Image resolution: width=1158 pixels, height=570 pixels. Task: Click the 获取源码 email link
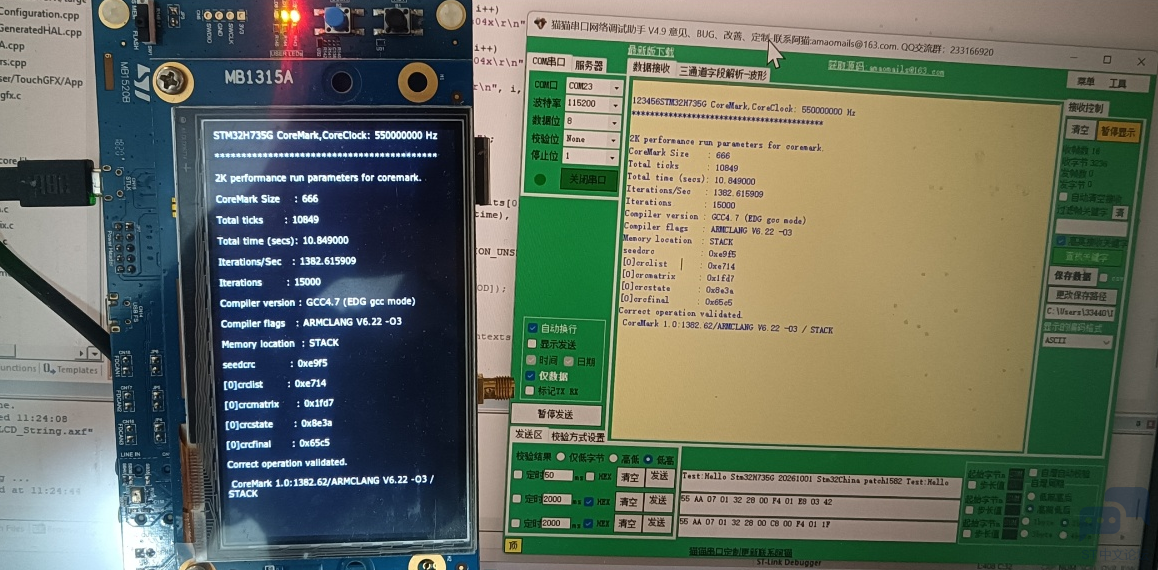point(886,70)
